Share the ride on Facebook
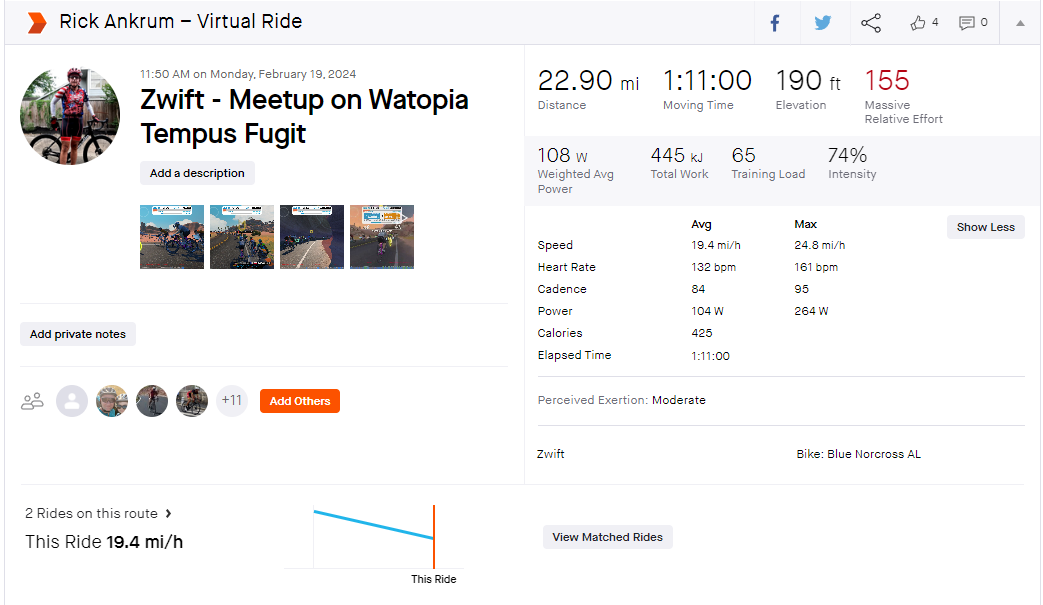 [x=775, y=23]
